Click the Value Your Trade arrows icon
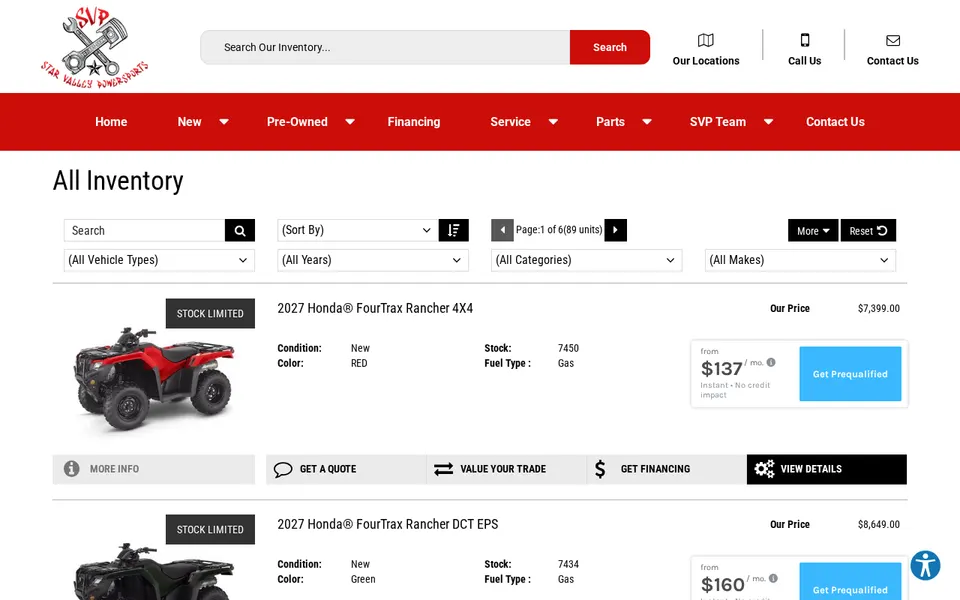Screen dimensions: 960x600 [443, 469]
